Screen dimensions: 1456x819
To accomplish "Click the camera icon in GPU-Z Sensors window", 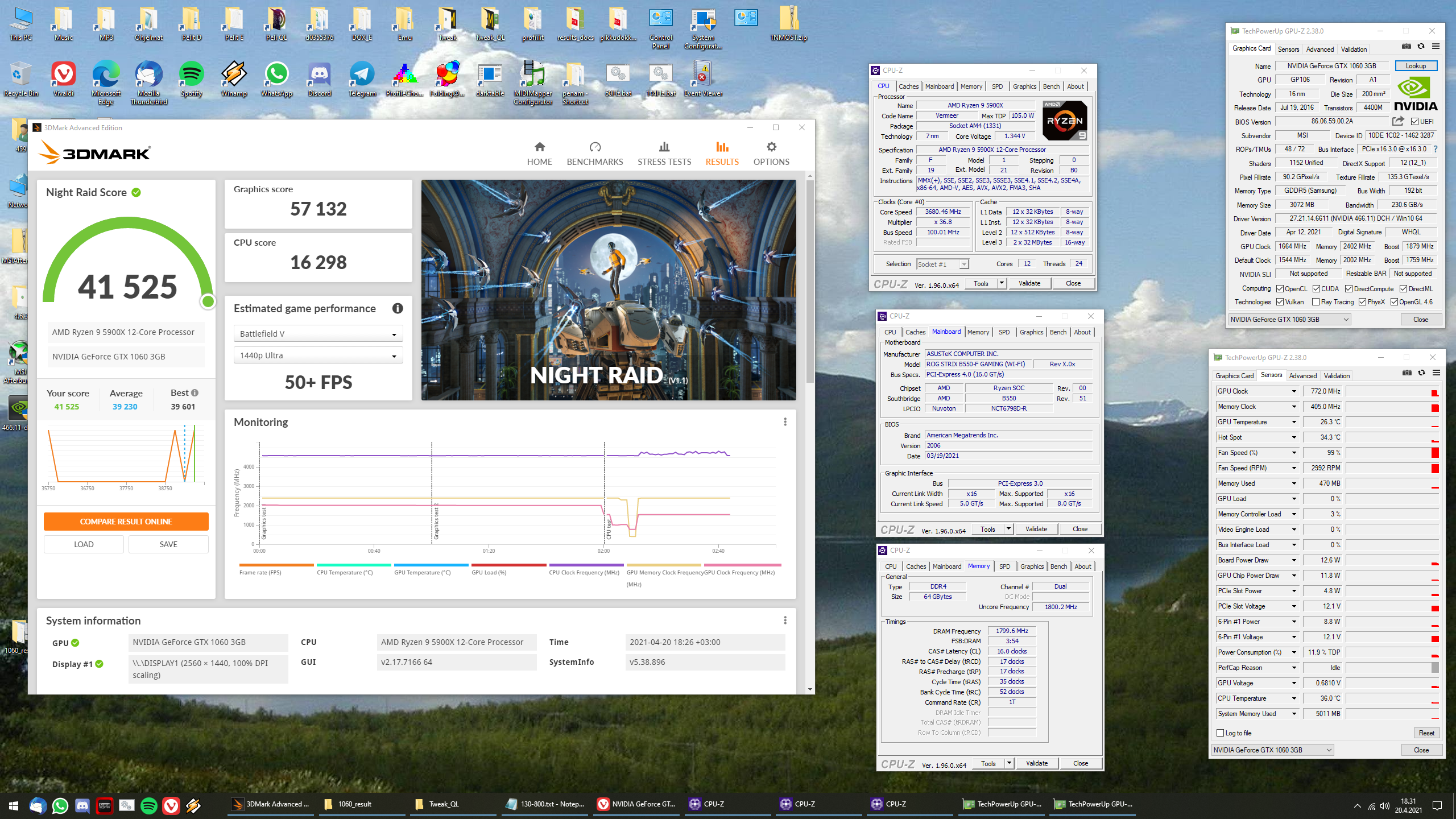I will [1407, 373].
